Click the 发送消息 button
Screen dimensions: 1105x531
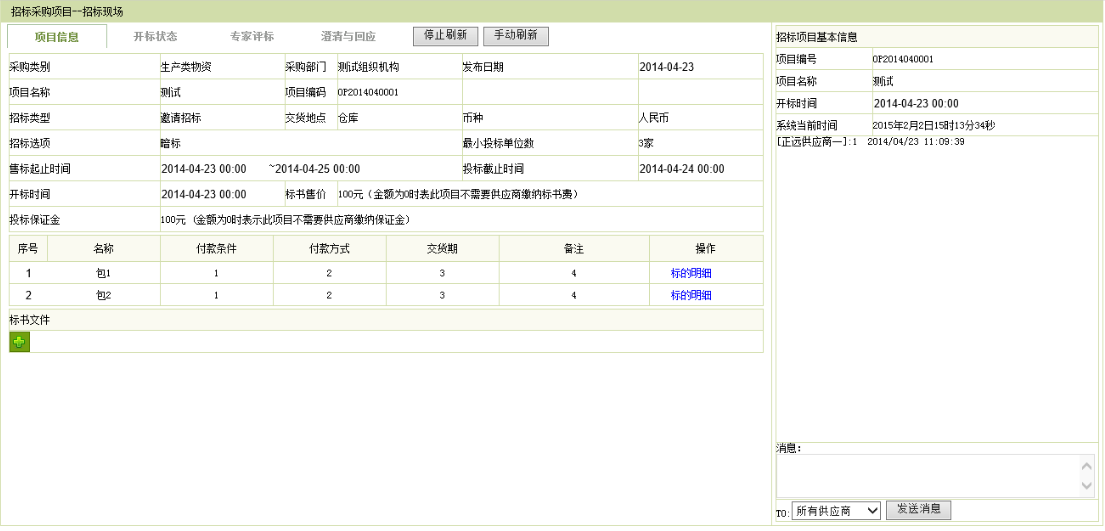[919, 510]
